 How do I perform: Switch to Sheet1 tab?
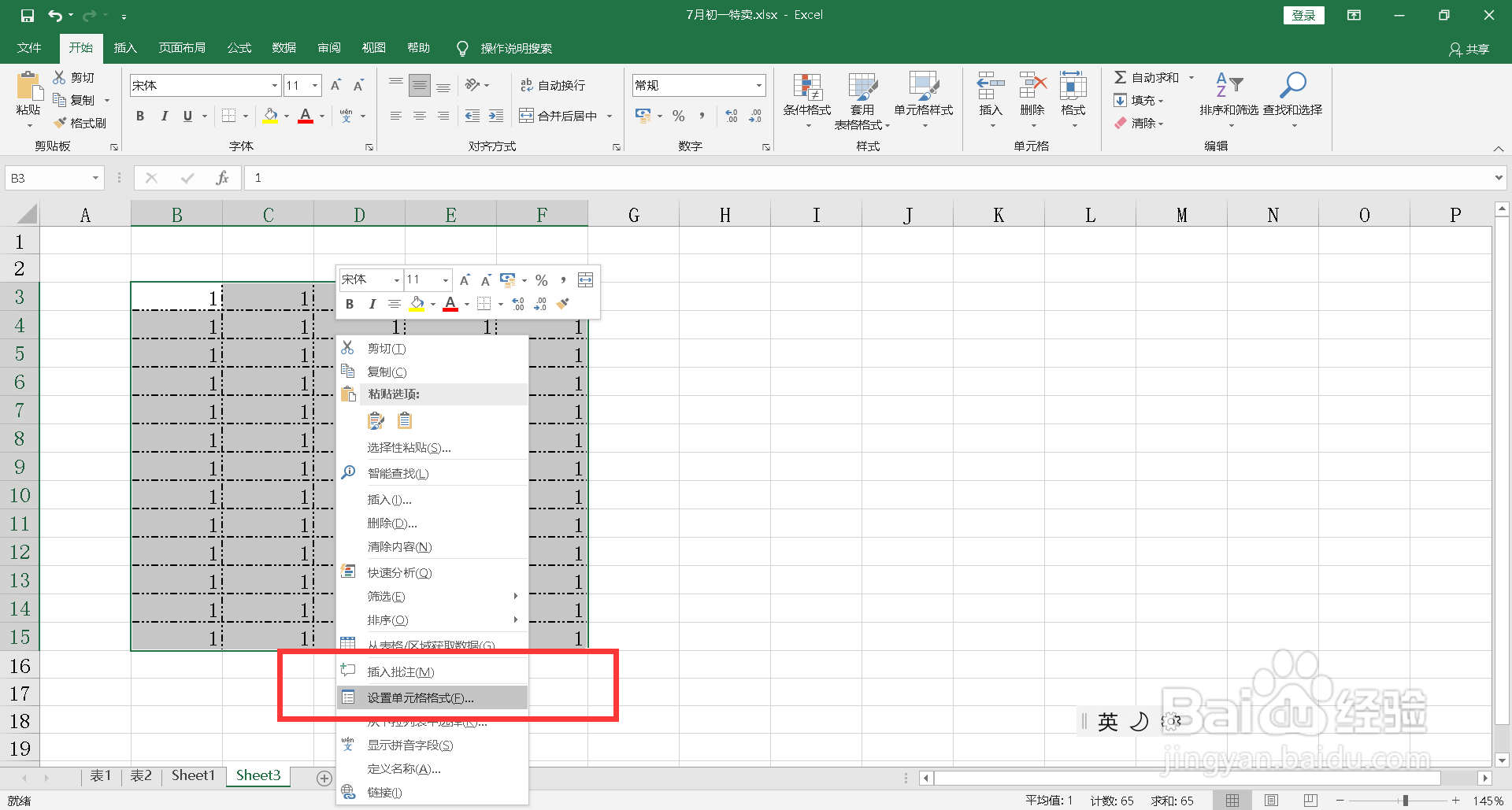click(193, 775)
